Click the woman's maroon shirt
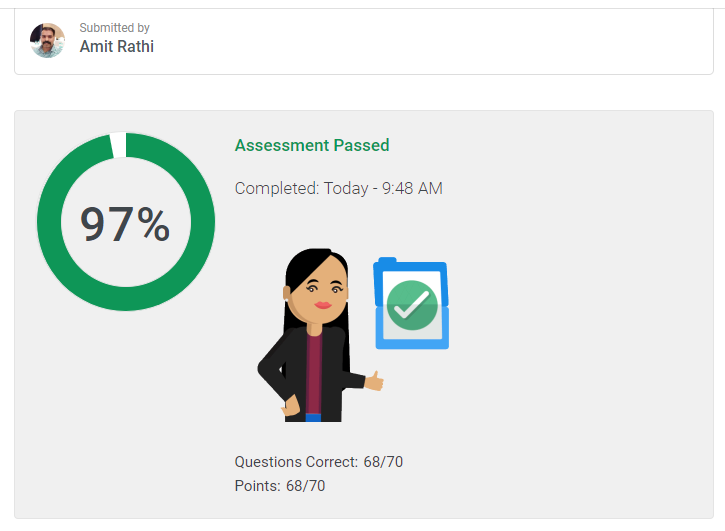The image size is (725, 531). [314, 375]
